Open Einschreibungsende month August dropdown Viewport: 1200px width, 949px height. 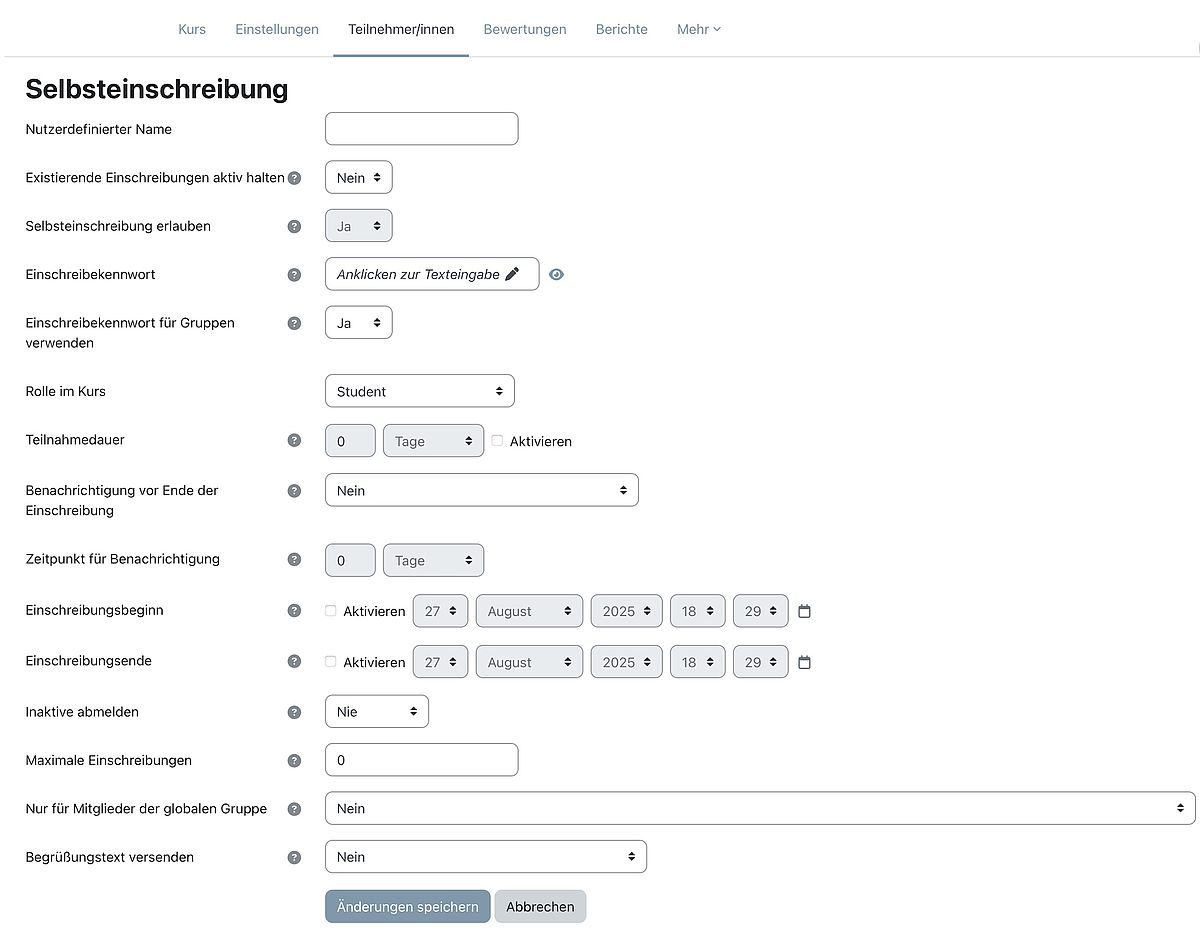click(529, 662)
